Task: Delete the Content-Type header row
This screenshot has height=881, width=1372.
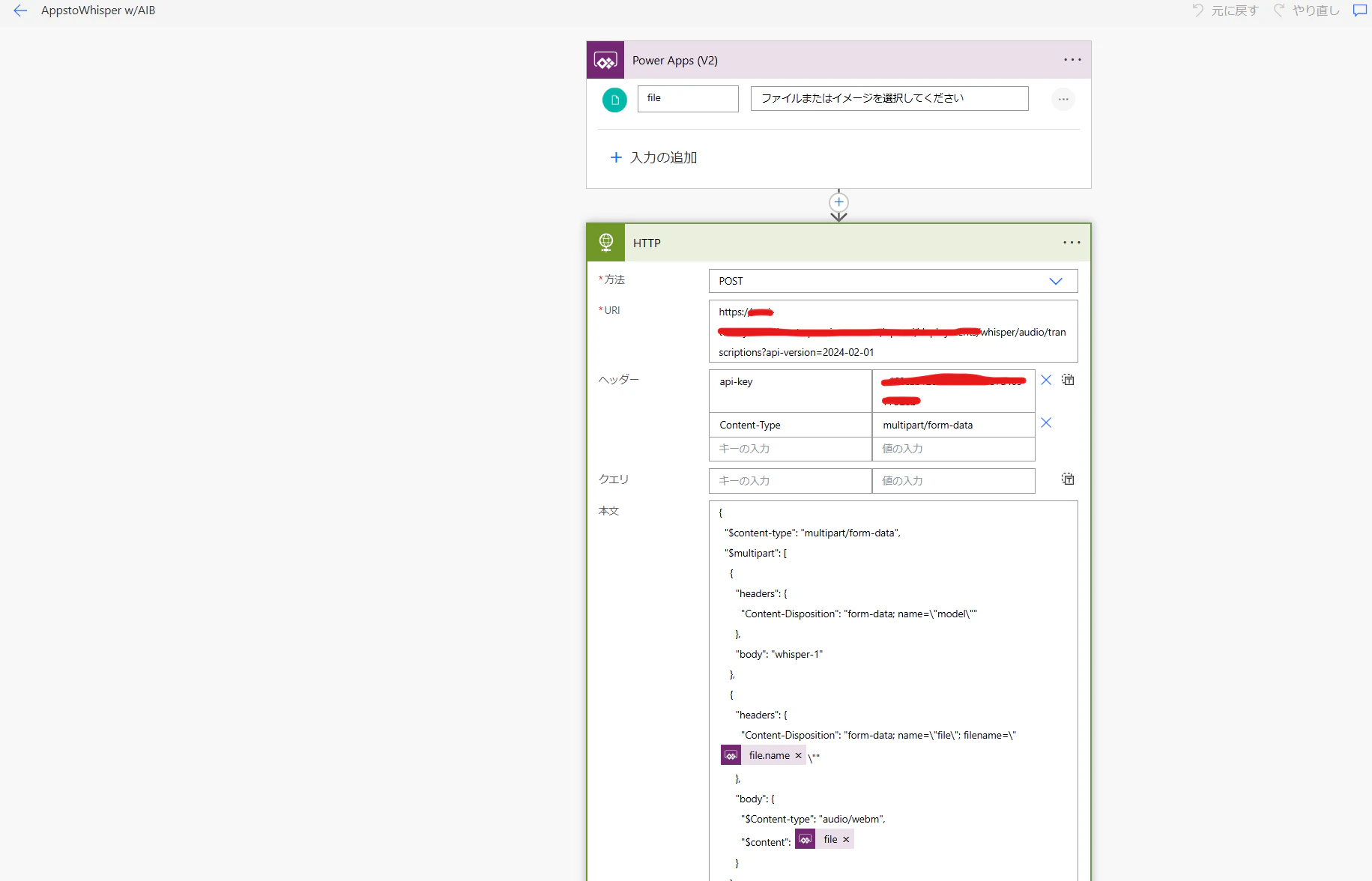Action: tap(1046, 423)
